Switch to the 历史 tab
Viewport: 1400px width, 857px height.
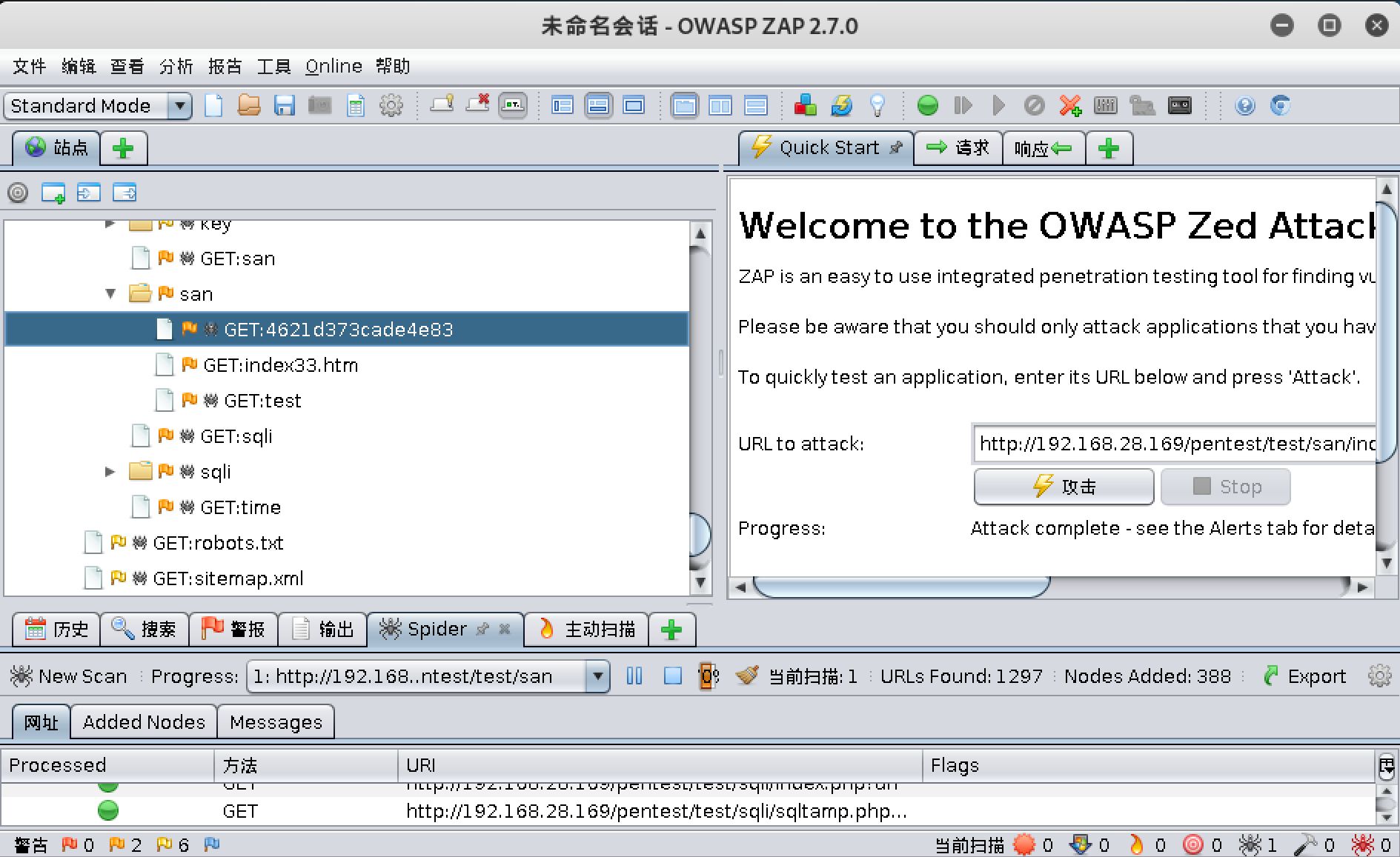[56, 629]
